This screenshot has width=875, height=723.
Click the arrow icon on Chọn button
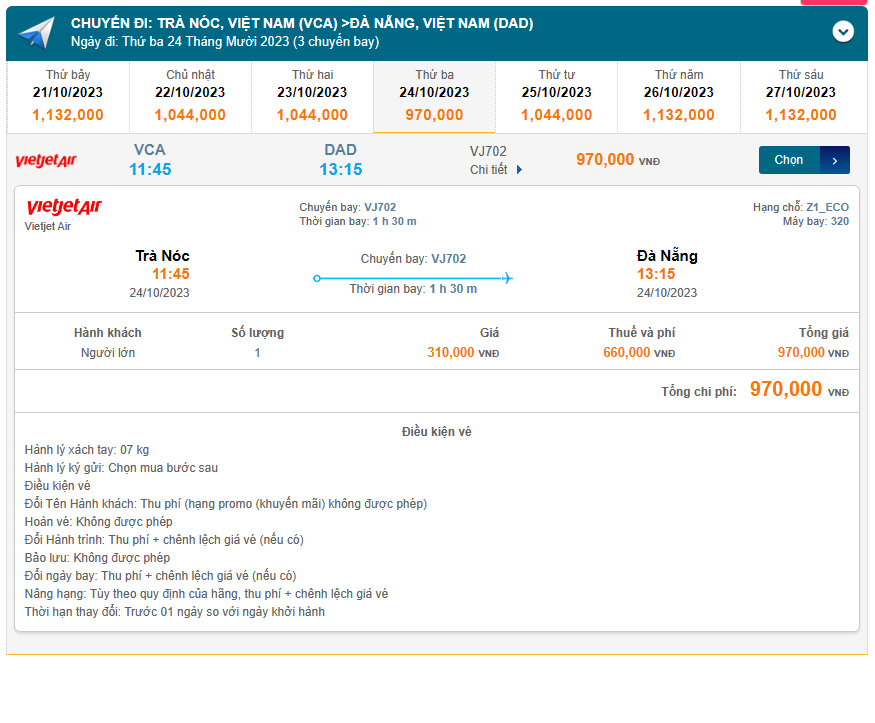(835, 160)
